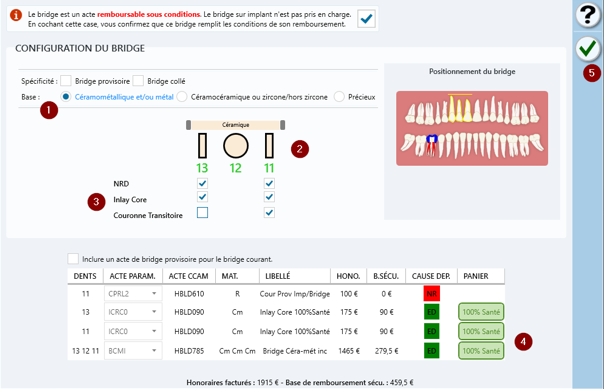606x389 pixels.
Task: Click the ACTE CCAM column header
Action: click(x=189, y=276)
